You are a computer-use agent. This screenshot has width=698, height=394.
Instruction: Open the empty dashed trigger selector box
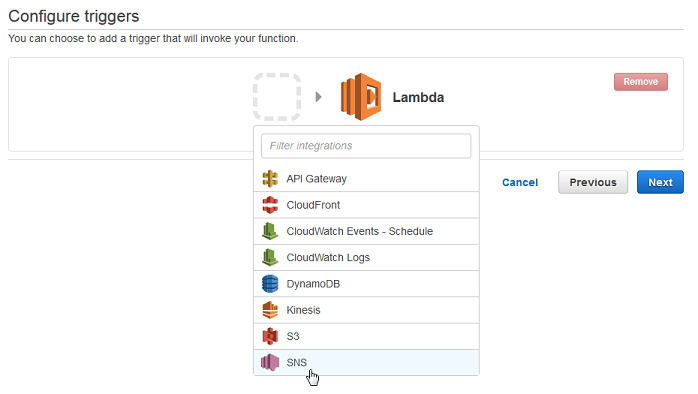tap(277, 97)
